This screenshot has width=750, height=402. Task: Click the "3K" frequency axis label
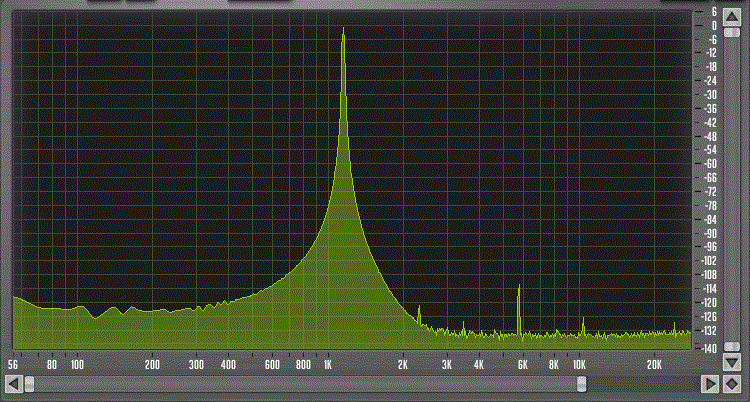pos(447,365)
